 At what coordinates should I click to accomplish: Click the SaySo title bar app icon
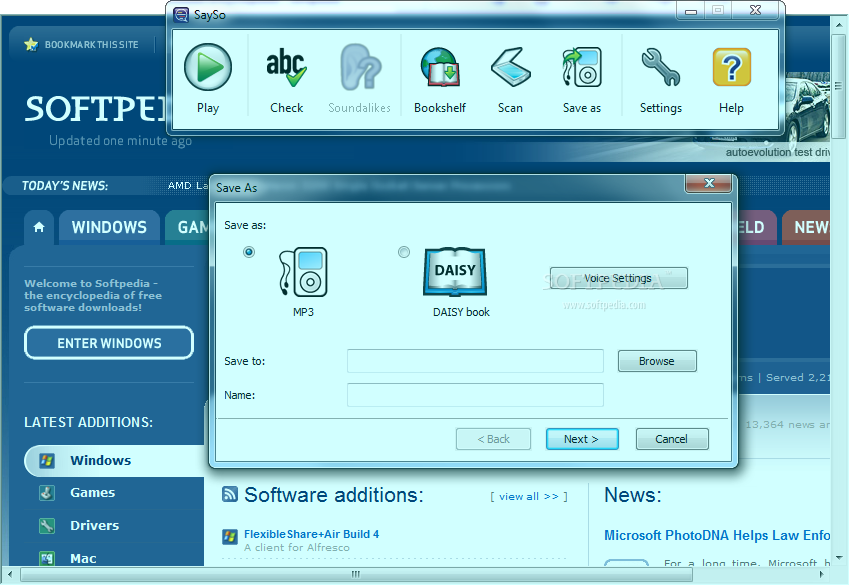point(181,15)
